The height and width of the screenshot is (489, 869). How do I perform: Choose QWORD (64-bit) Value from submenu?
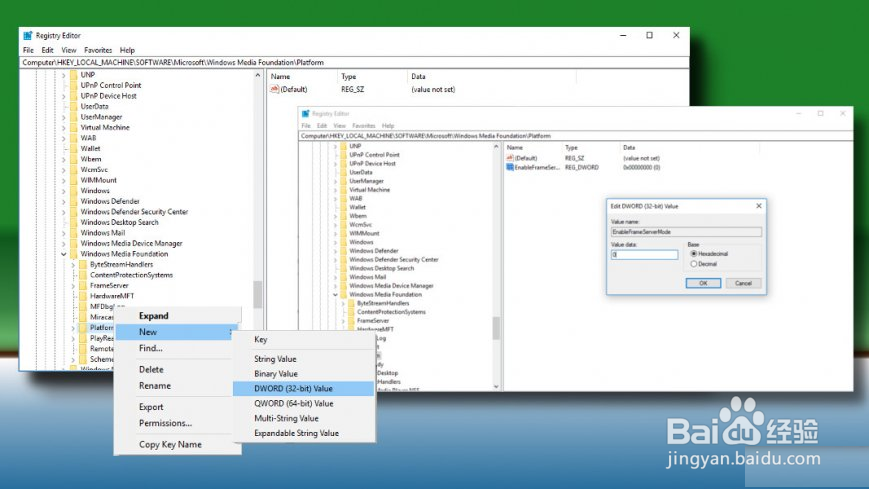click(303, 404)
